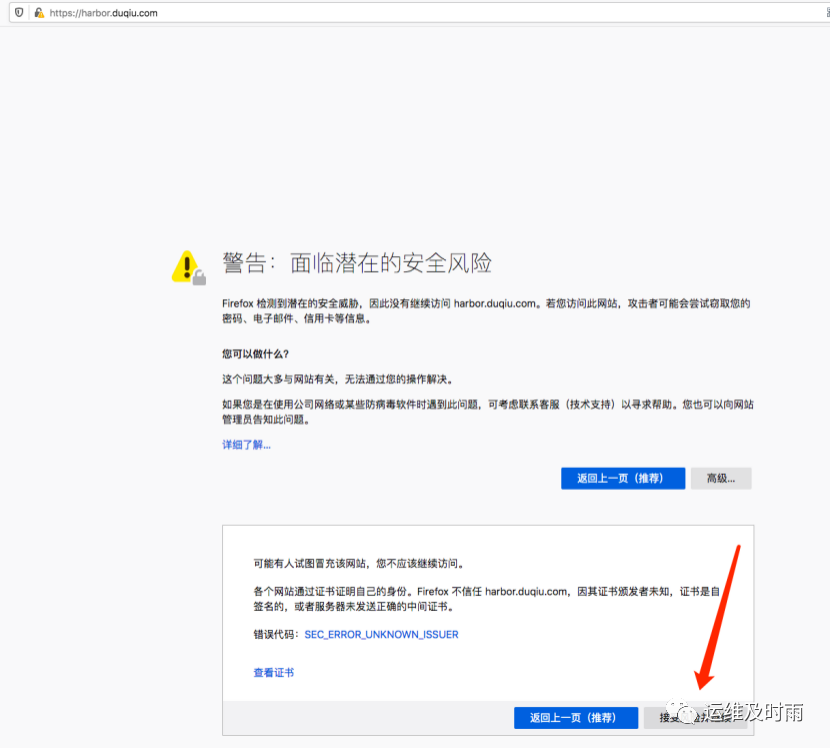Image resolution: width=830 pixels, height=748 pixels.
Task: Click the insecure connection padlock icon
Action: tap(39, 13)
